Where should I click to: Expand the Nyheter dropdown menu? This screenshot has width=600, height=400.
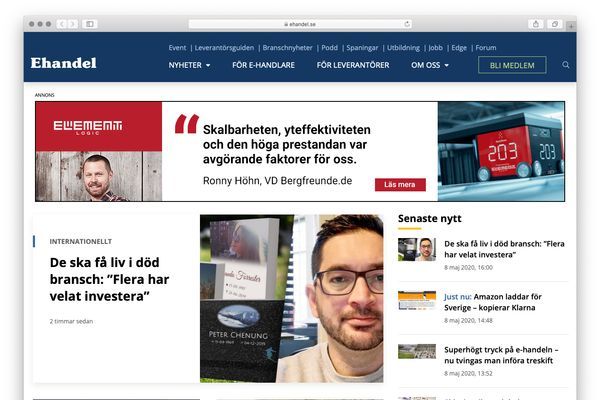[x=189, y=65]
